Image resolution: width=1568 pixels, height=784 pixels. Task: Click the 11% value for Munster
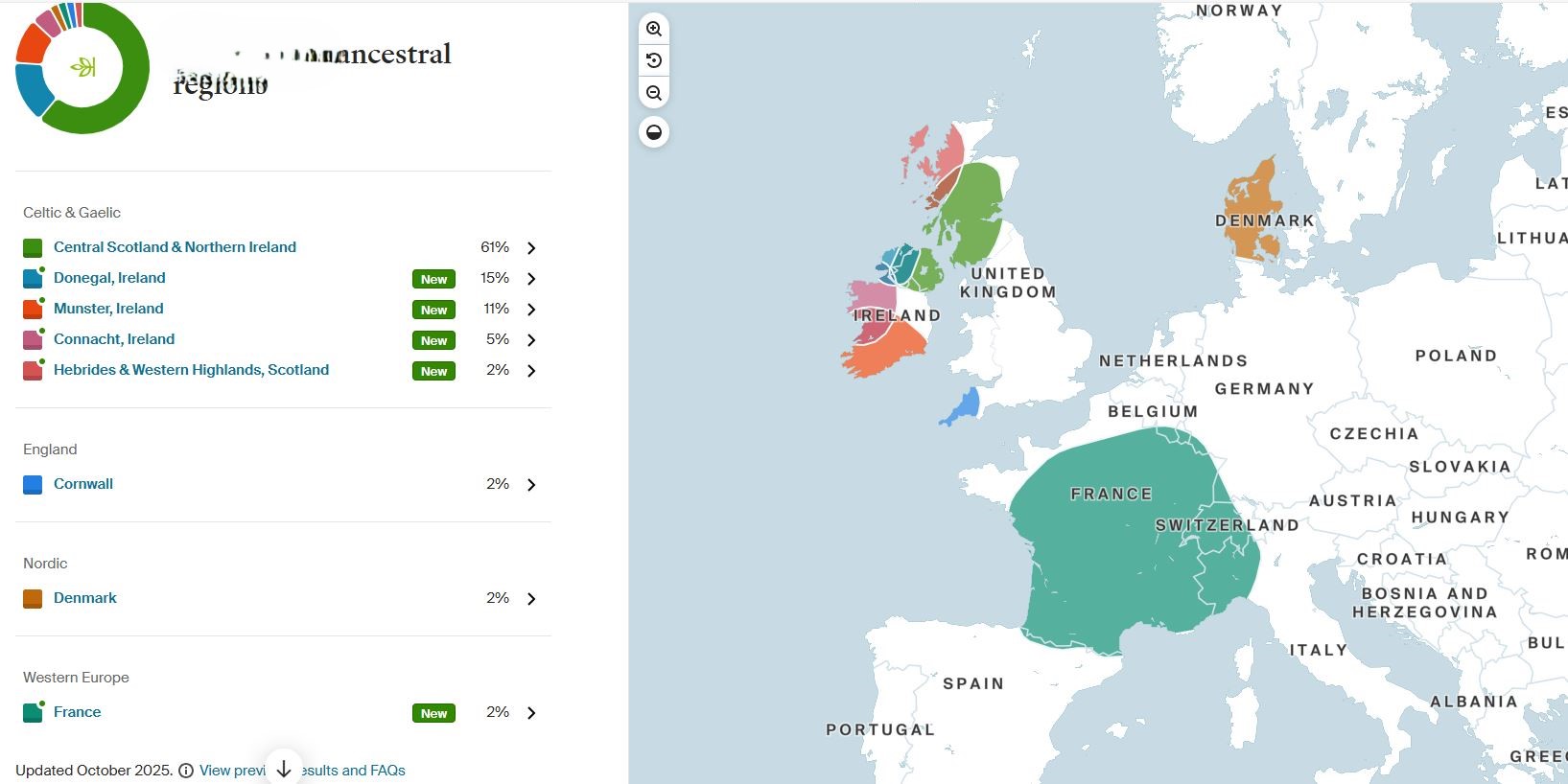[496, 309]
